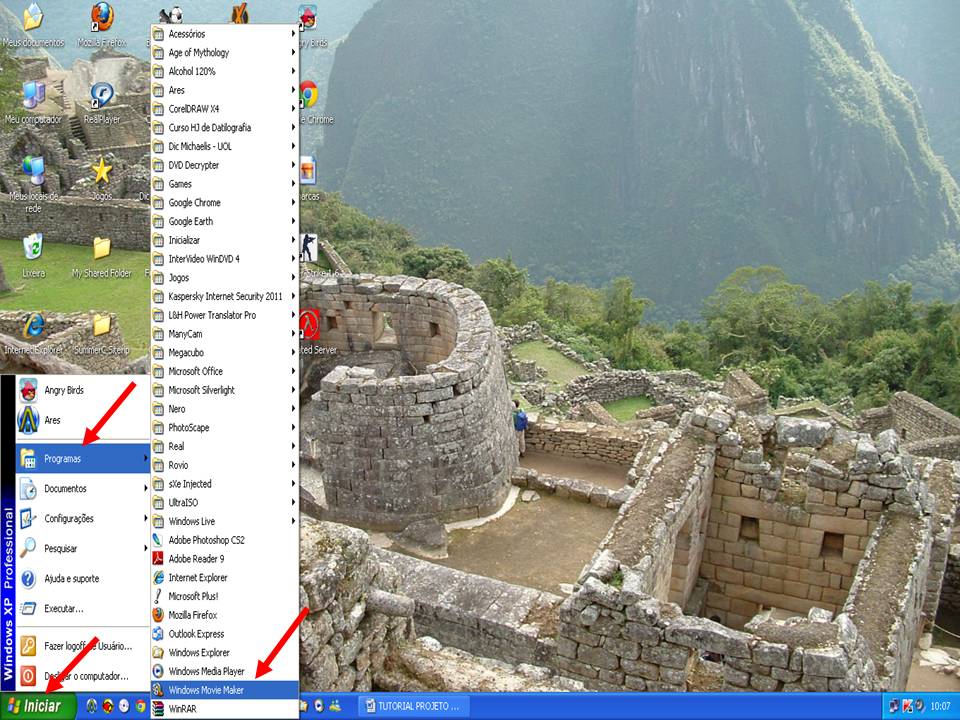Expand the Acessórios program folder
The height and width of the screenshot is (720, 960).
(x=225, y=34)
